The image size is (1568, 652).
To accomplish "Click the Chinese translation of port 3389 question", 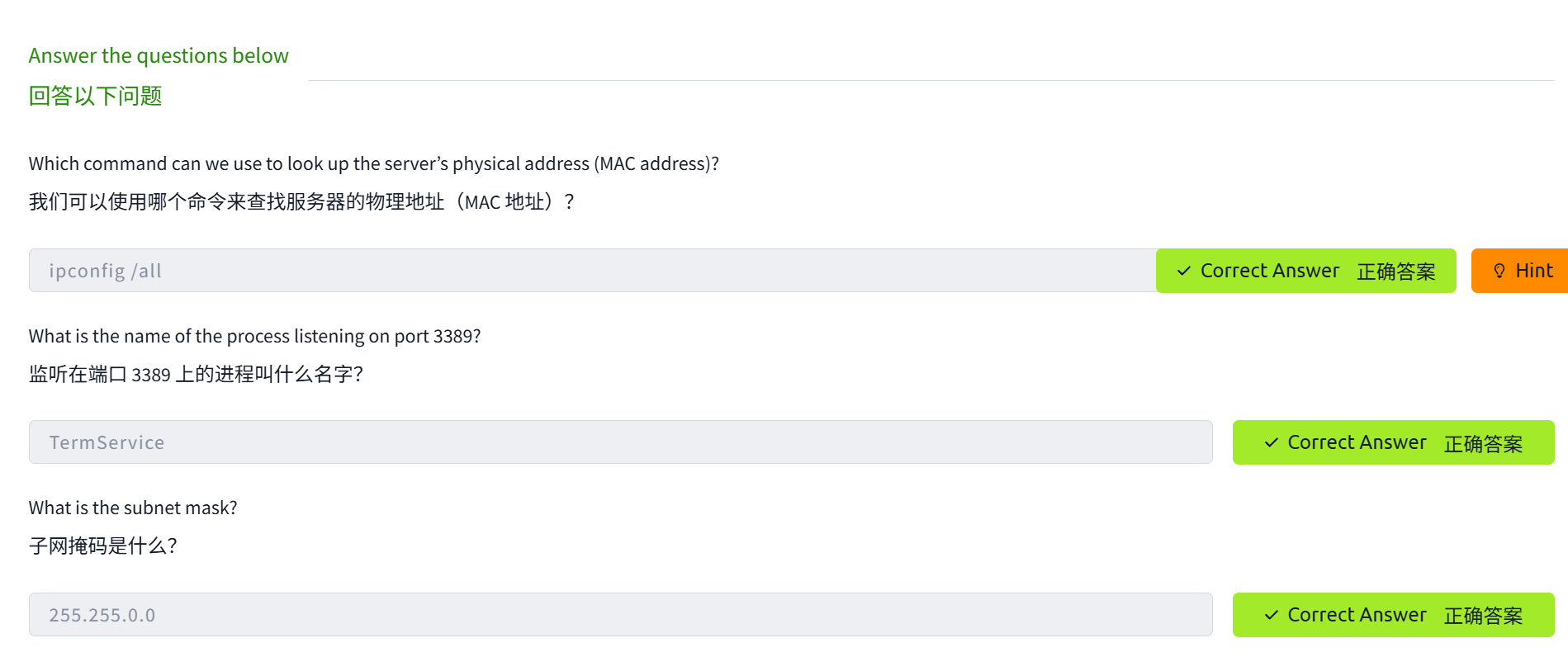I will click(196, 375).
